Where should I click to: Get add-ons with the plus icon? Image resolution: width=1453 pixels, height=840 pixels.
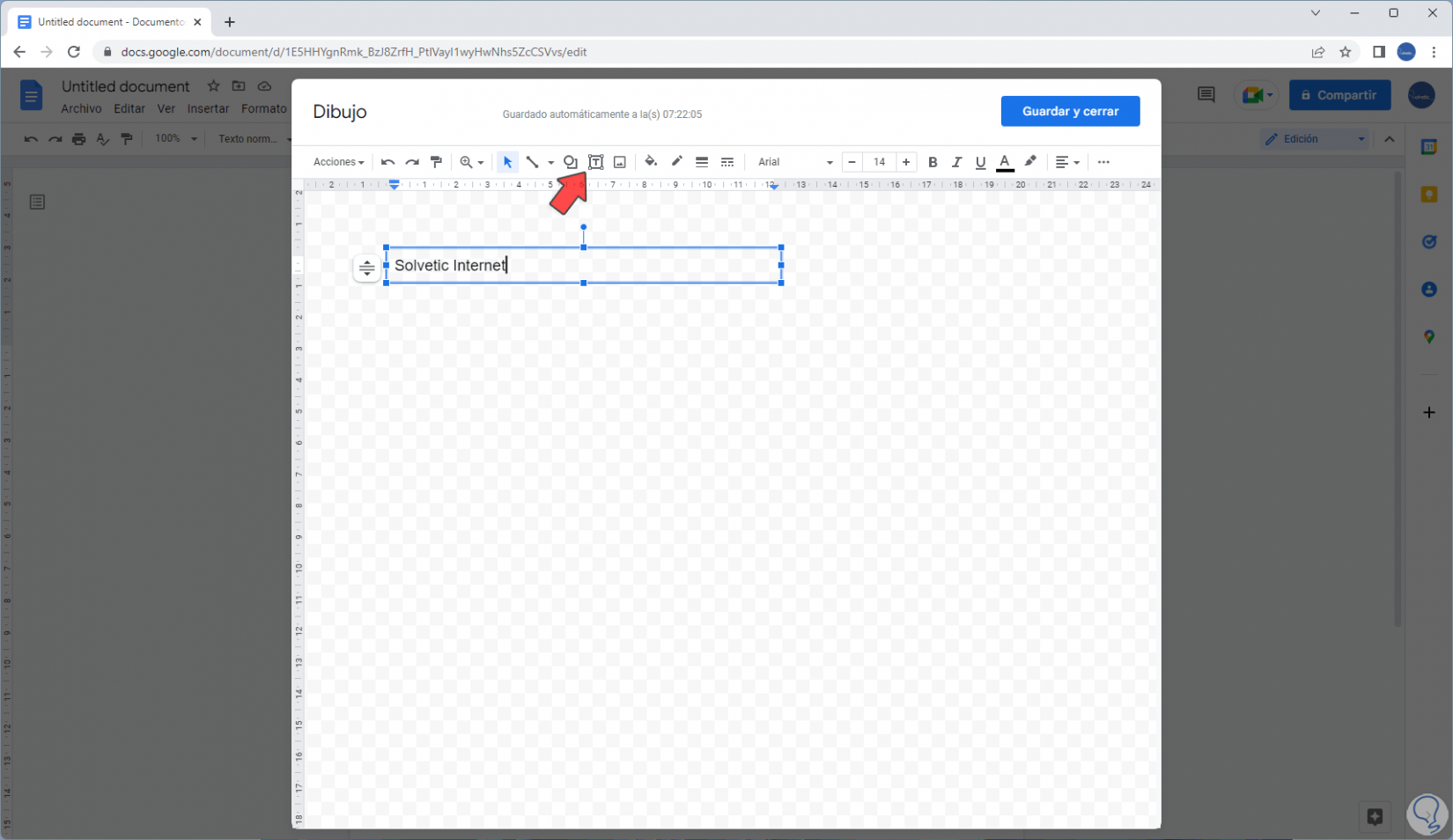point(1429,412)
